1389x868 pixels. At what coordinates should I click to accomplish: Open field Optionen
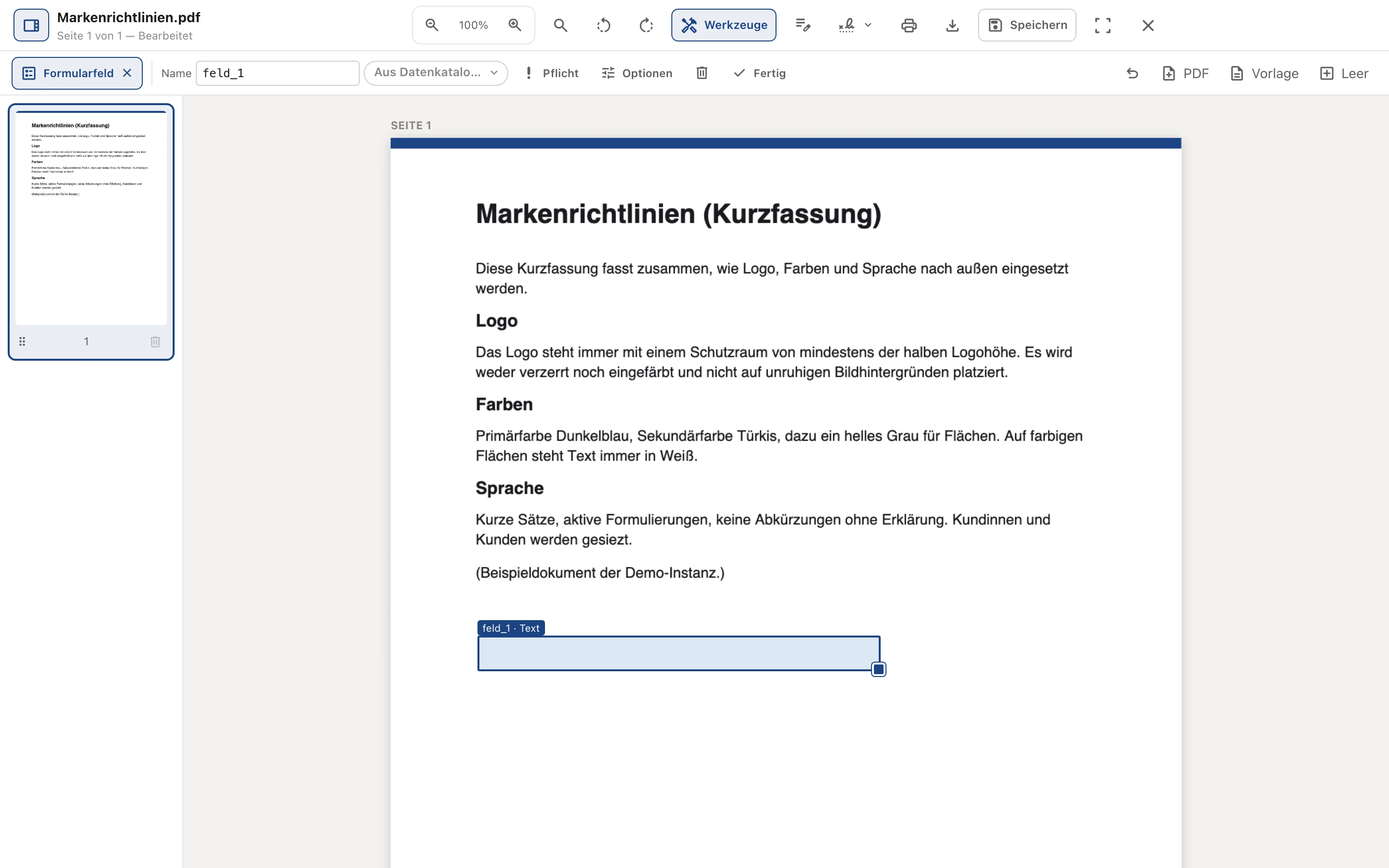[637, 73]
